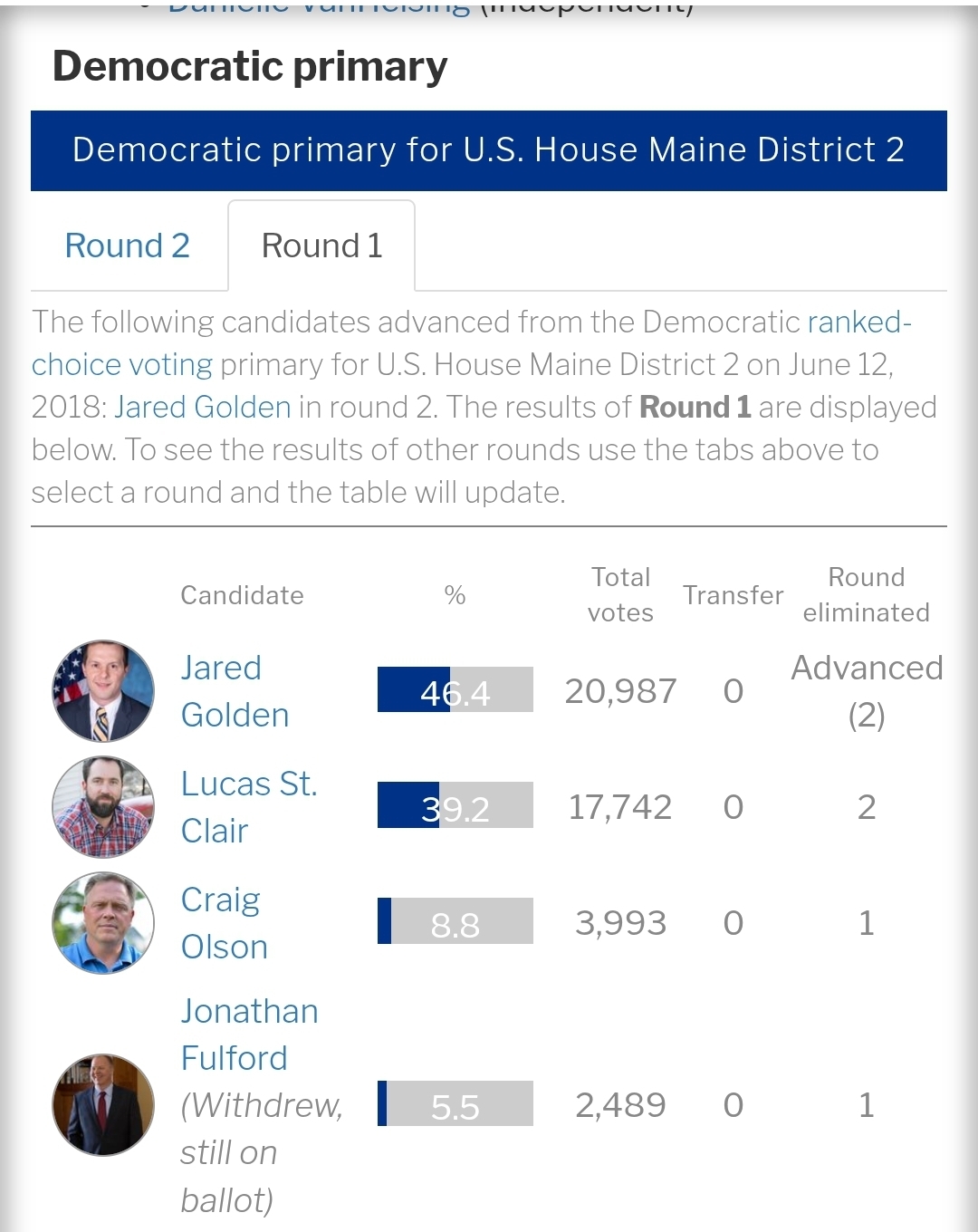The width and height of the screenshot is (978, 1232).
Task: Click the Candidate column header
Action: tap(242, 595)
